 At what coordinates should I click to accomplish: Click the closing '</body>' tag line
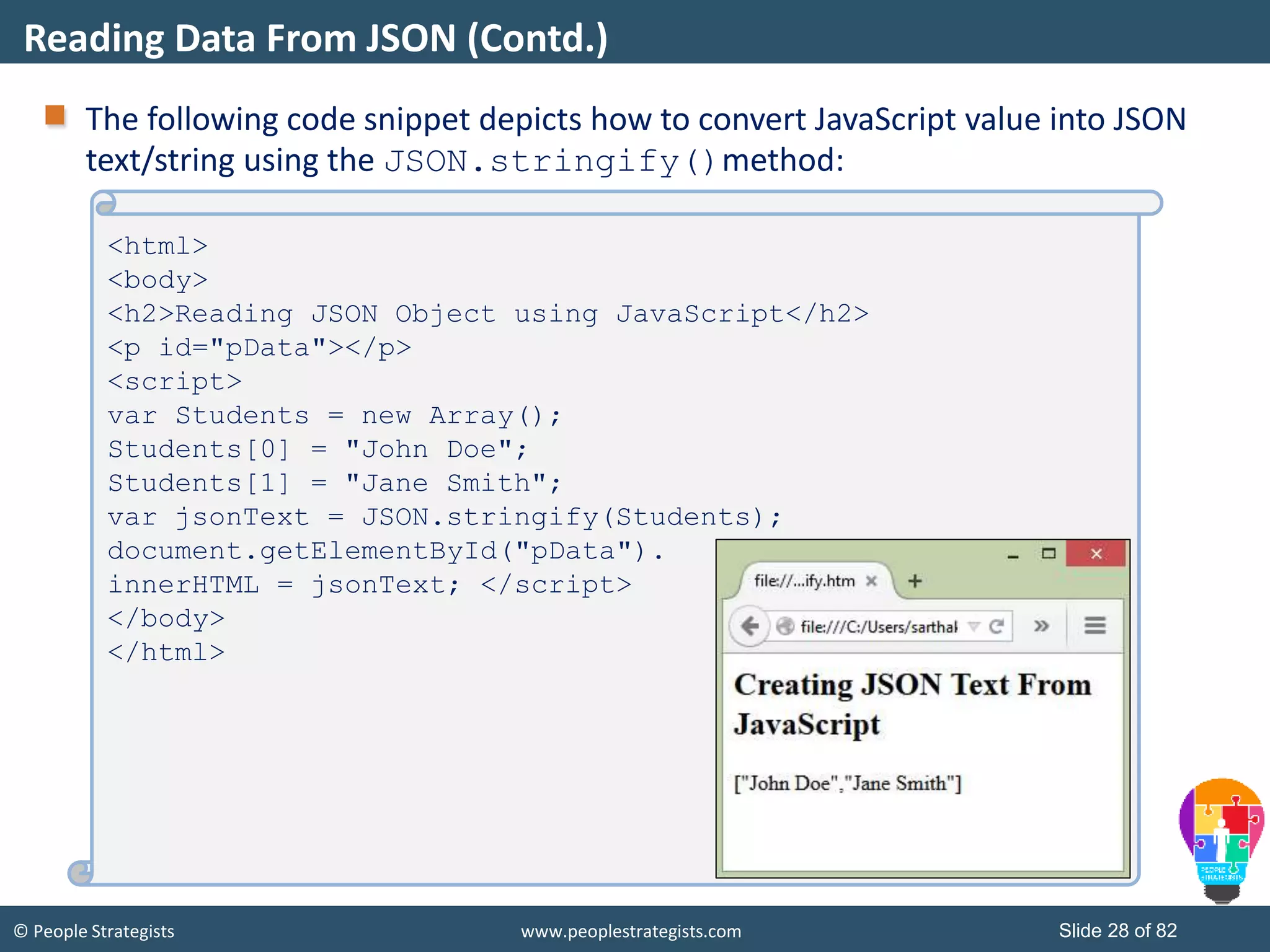pos(166,619)
